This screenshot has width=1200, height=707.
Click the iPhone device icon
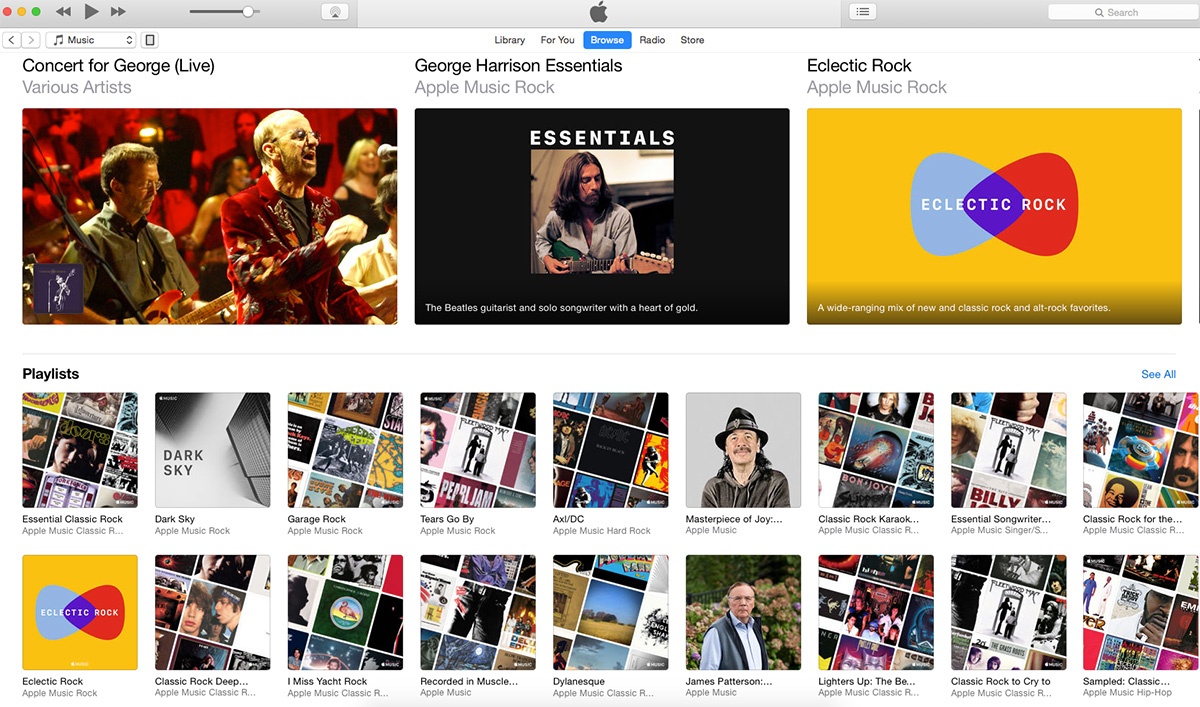[150, 40]
